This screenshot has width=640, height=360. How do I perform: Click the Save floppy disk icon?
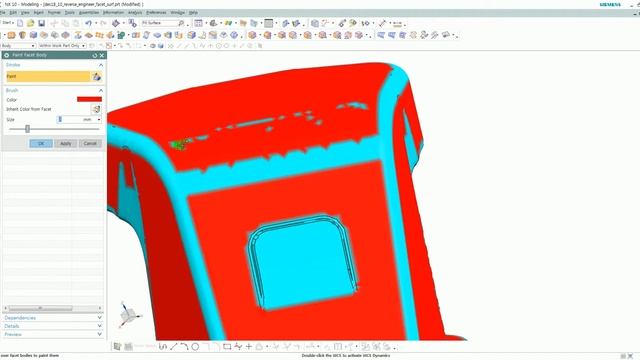point(41,23)
